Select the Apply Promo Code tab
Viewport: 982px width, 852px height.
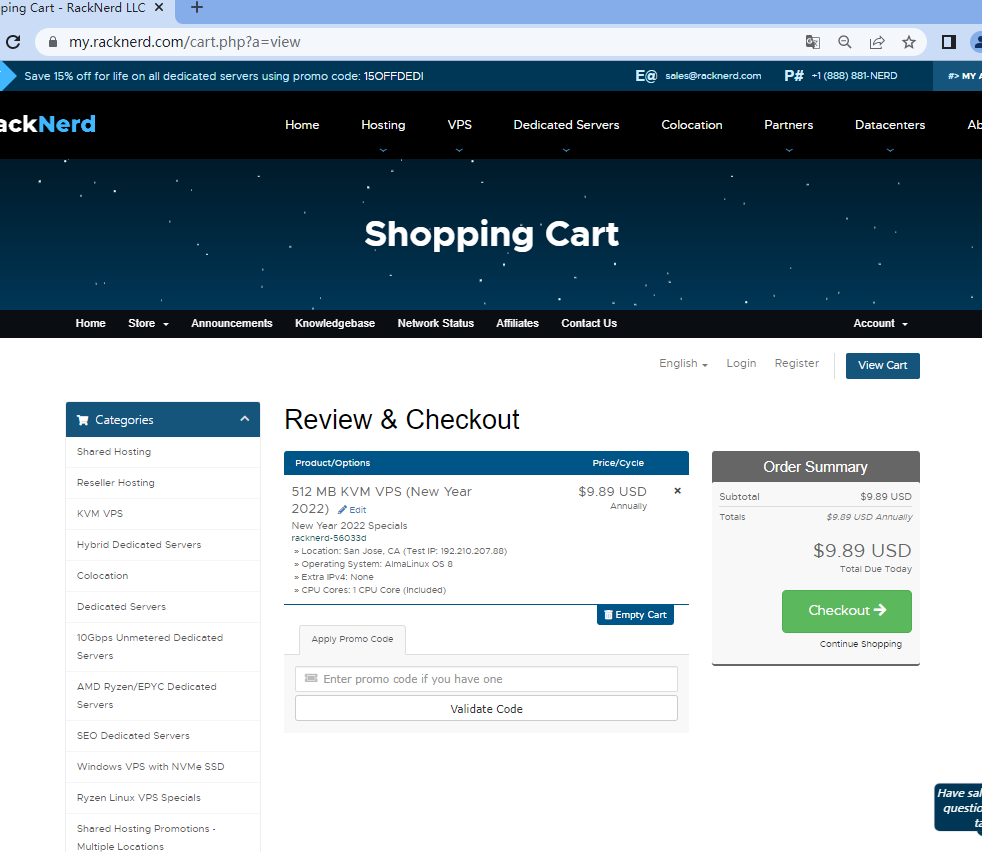point(352,639)
